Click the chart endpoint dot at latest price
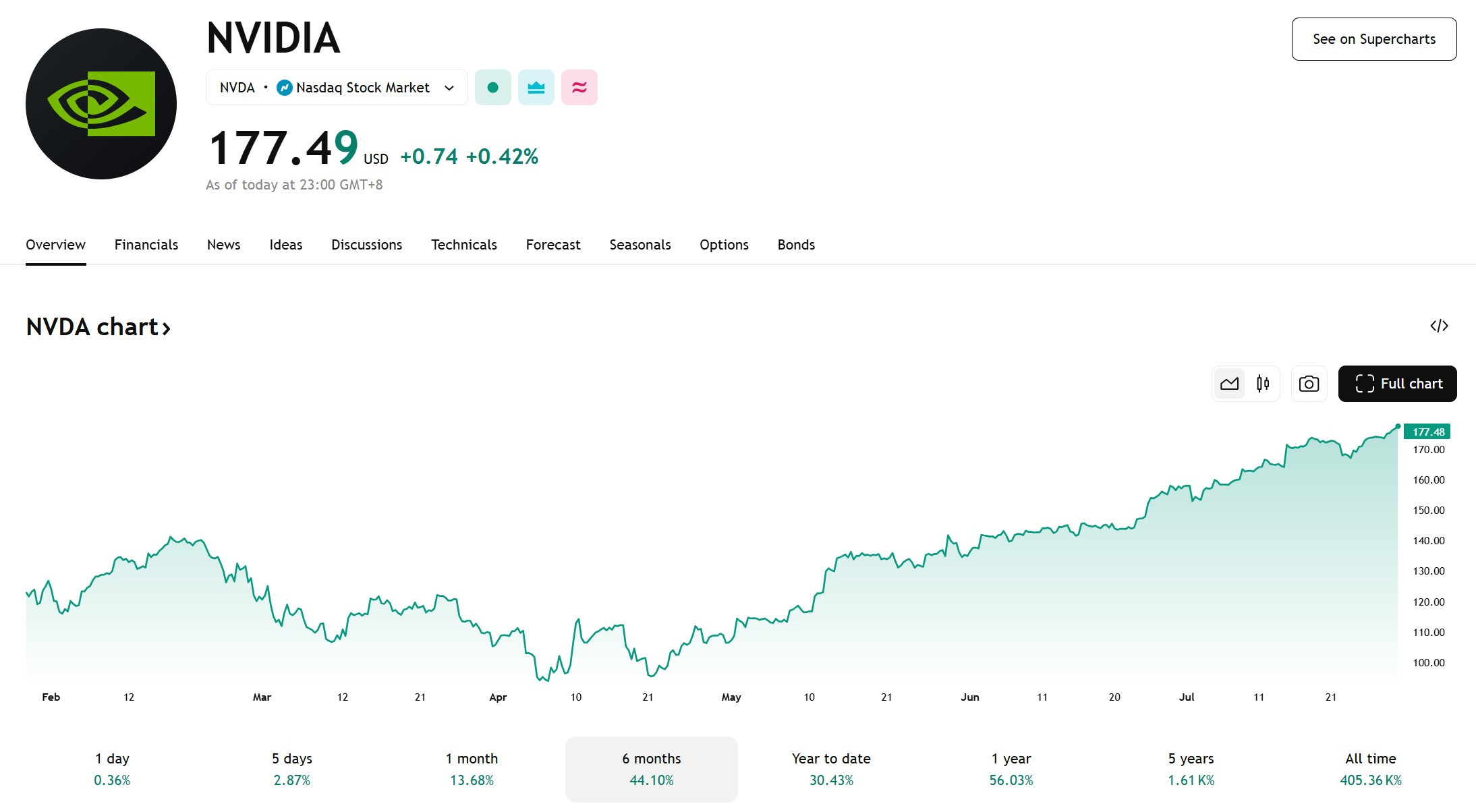Screen dimensions: 1476x812 point(1398,426)
